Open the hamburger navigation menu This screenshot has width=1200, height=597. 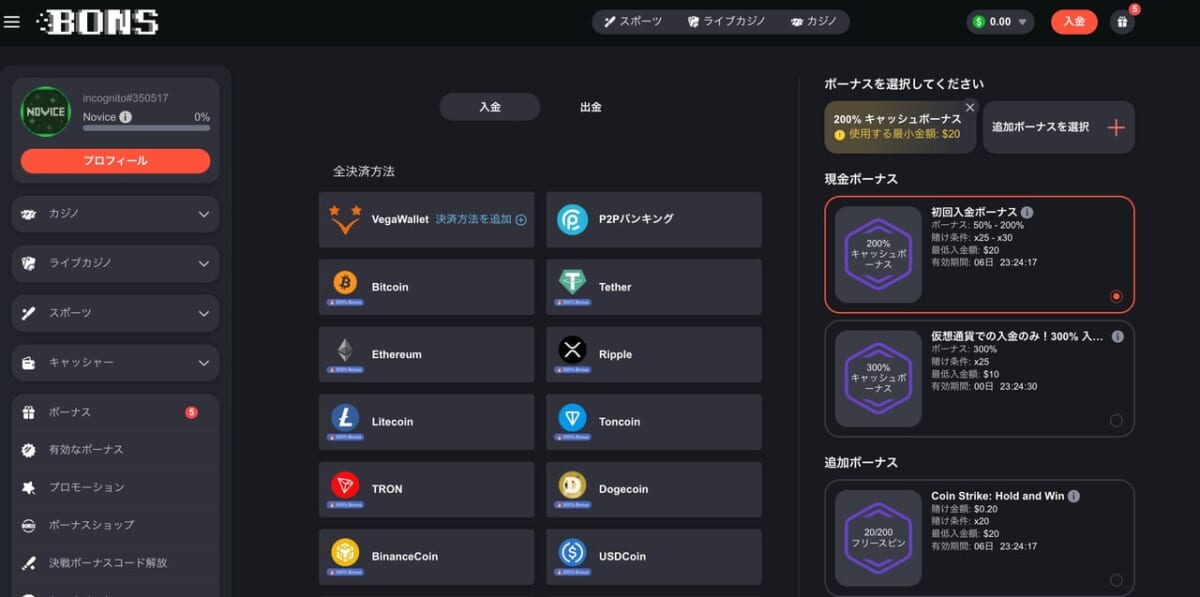pyautogui.click(x=13, y=21)
